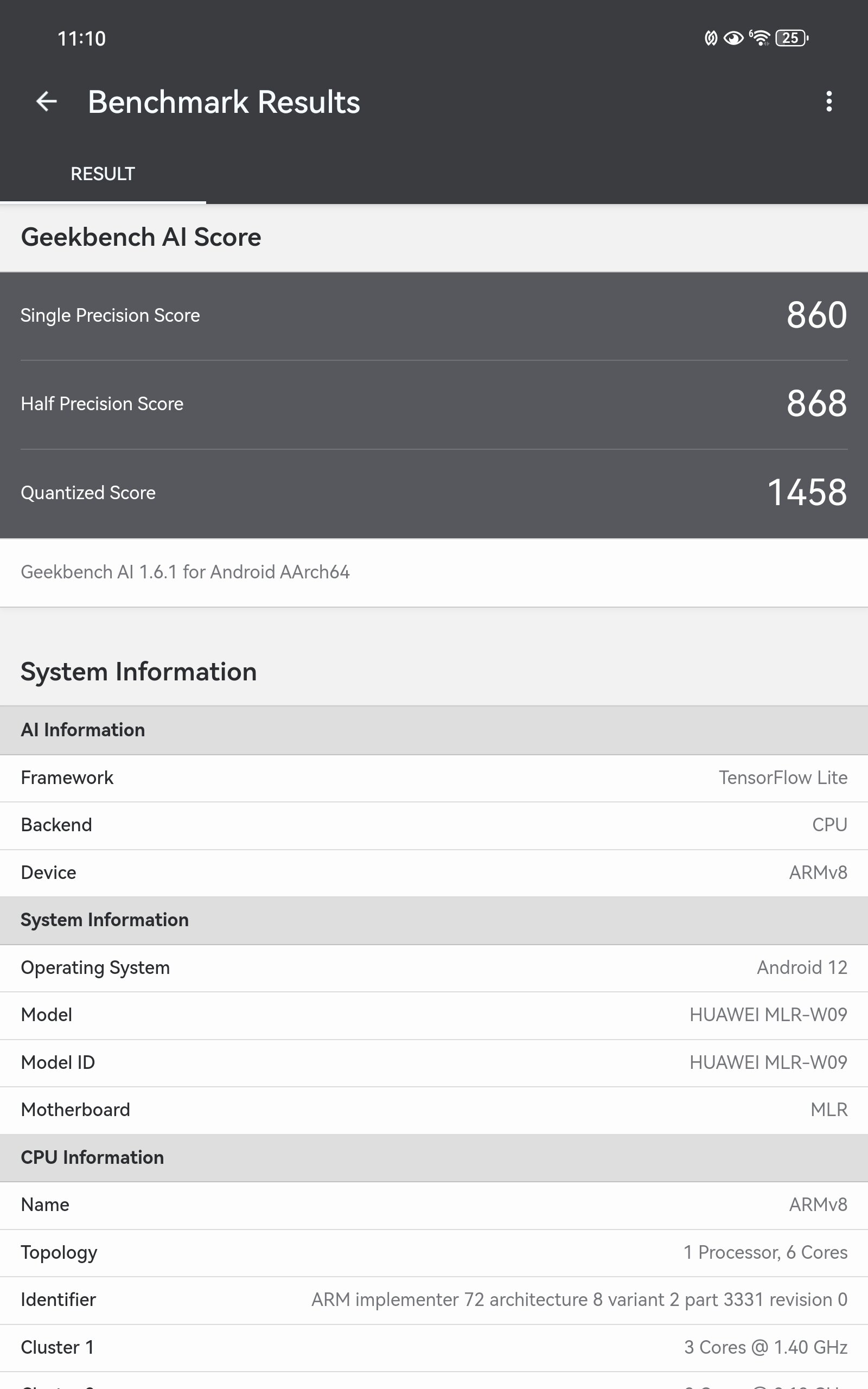Viewport: 868px width, 1389px height.
Task: Select the Model ID row label
Action: coord(58,1062)
